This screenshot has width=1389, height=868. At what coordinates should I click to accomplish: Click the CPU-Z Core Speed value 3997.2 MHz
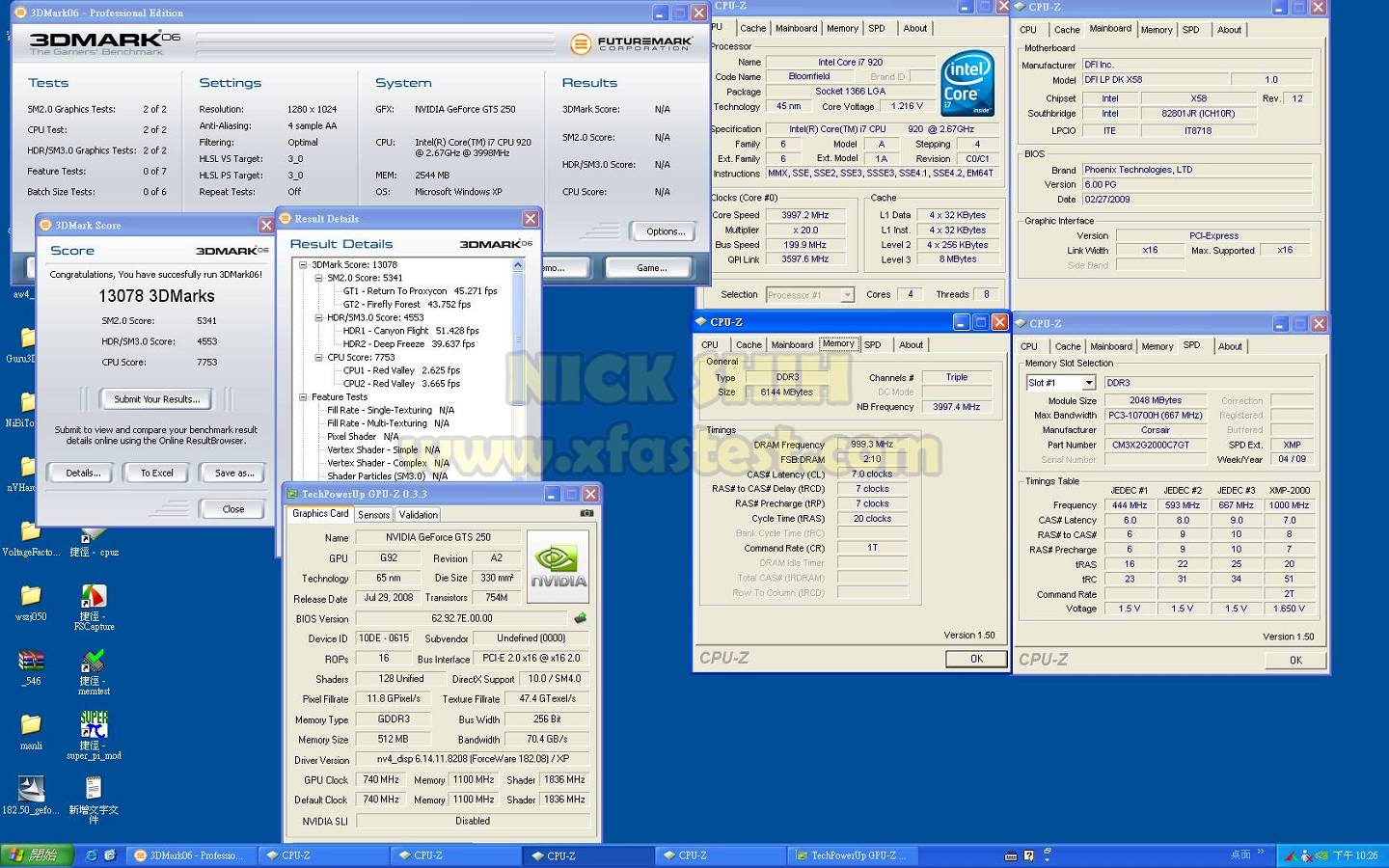pos(804,215)
